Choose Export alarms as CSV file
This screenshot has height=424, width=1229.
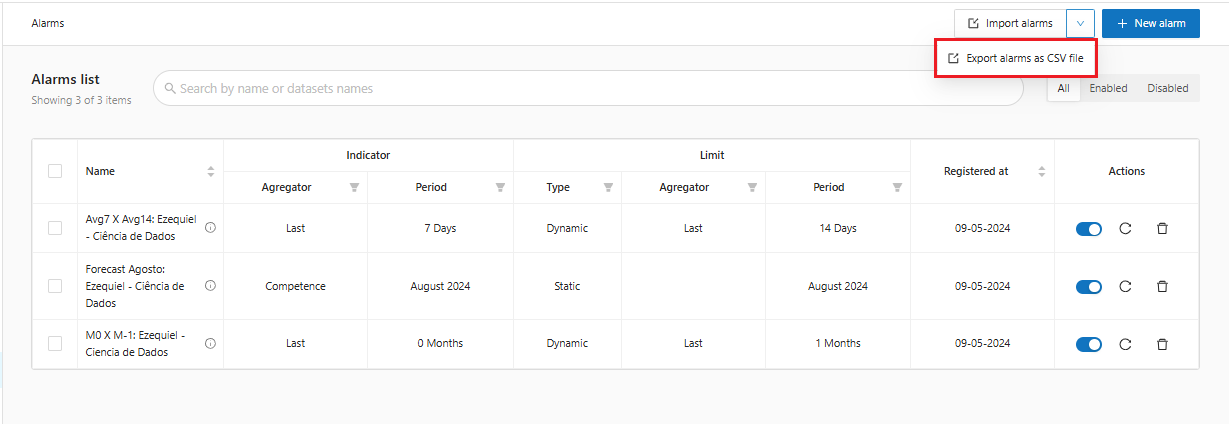[x=1016, y=59]
